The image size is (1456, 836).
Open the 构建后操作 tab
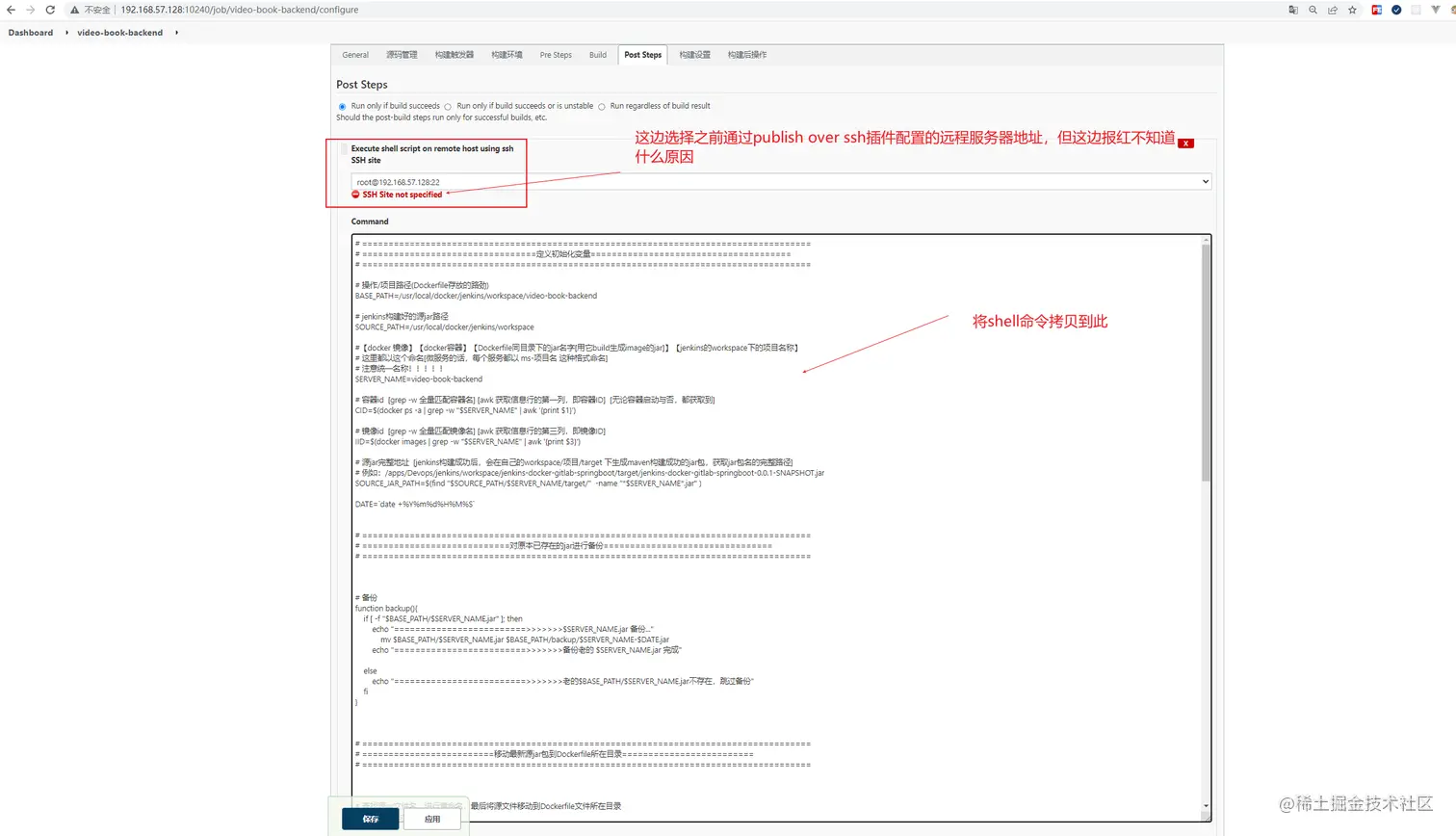coord(747,55)
